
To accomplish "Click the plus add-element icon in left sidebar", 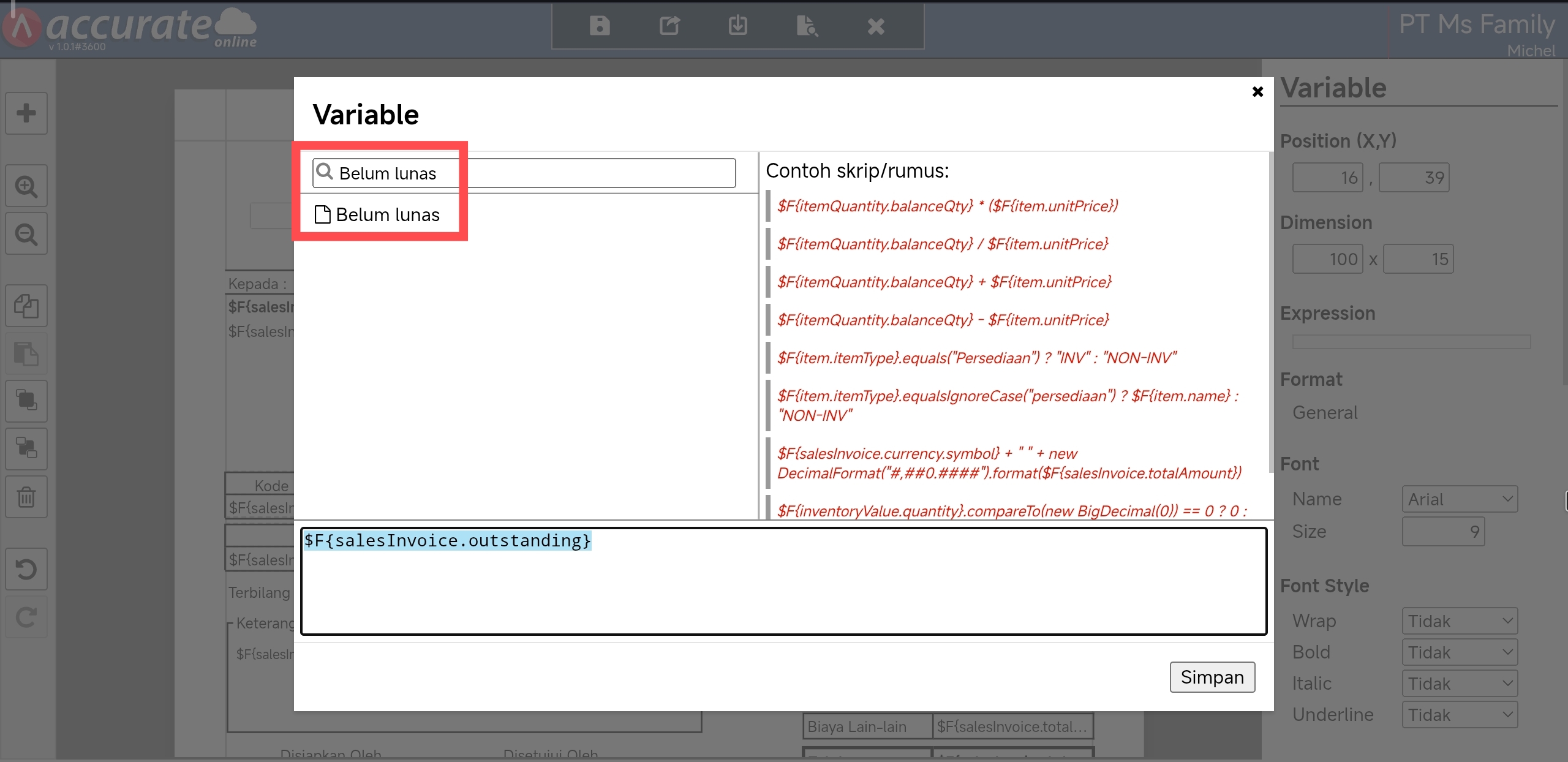I will (x=26, y=113).
